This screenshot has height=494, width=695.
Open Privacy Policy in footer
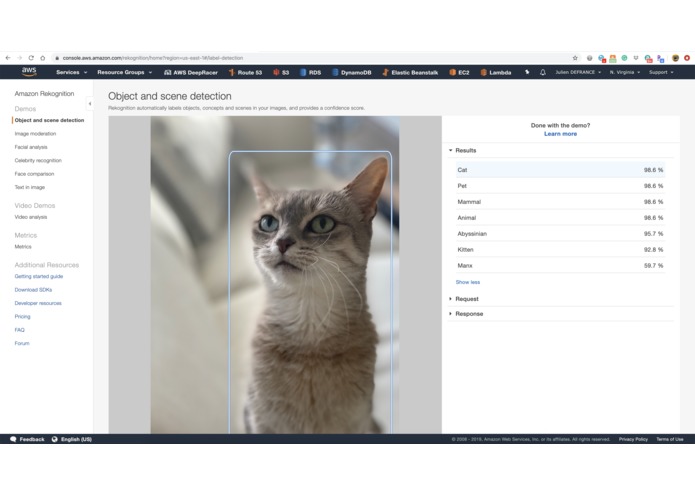tap(633, 439)
